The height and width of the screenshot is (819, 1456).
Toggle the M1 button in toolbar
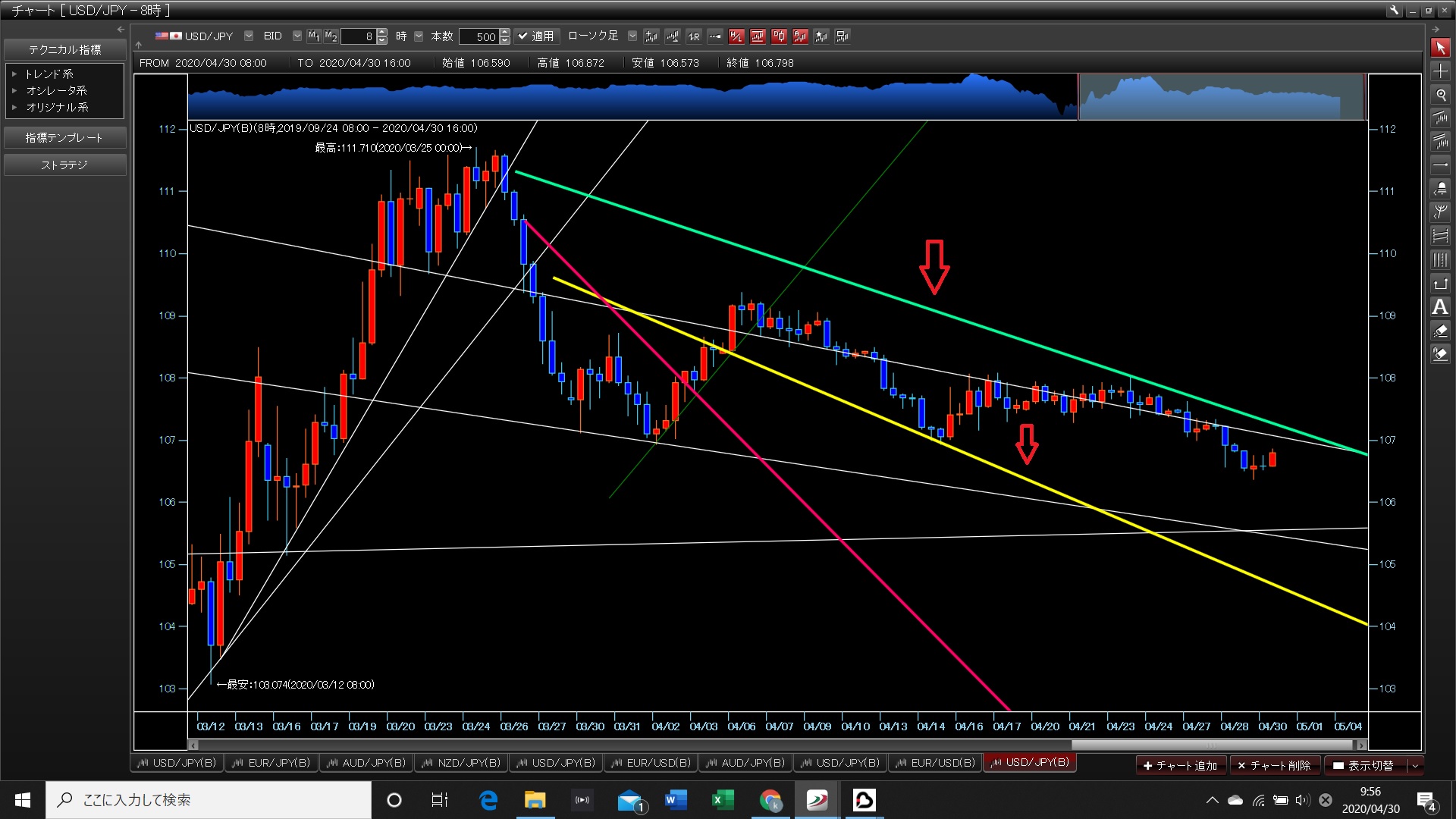(314, 36)
